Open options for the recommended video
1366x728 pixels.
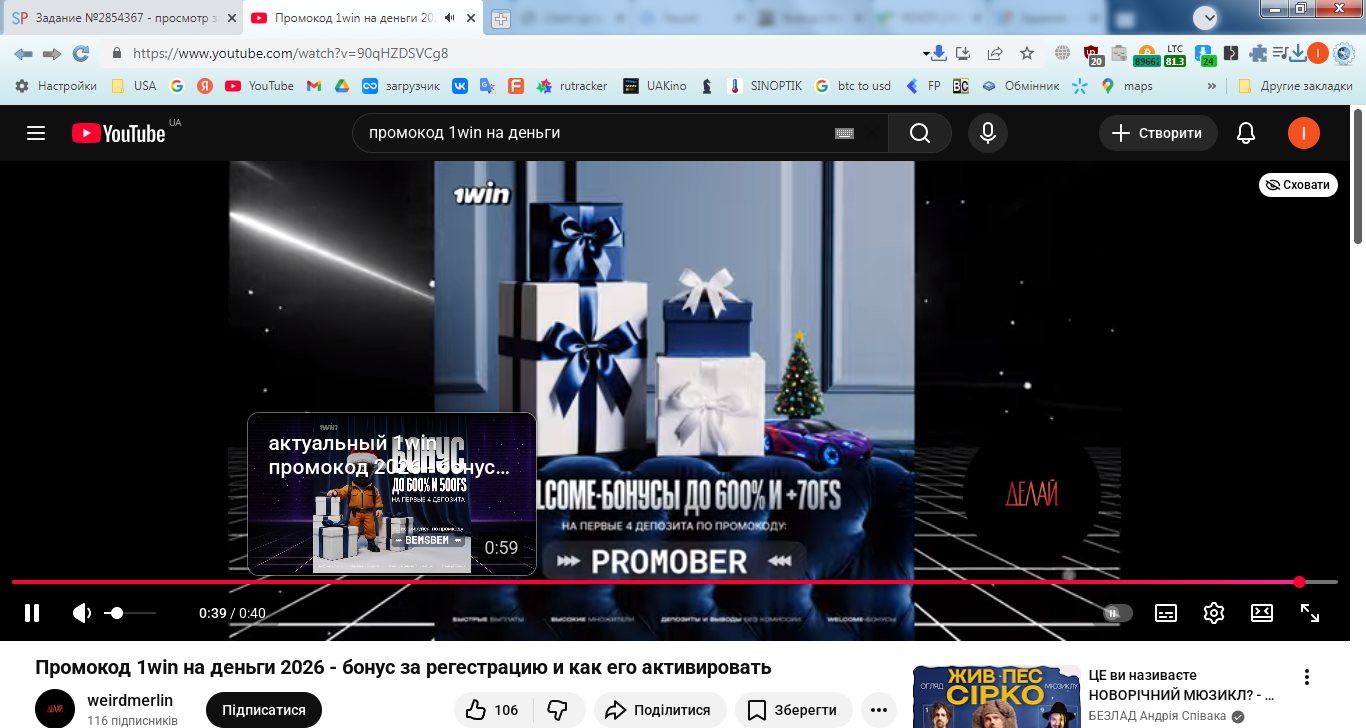point(1306,677)
